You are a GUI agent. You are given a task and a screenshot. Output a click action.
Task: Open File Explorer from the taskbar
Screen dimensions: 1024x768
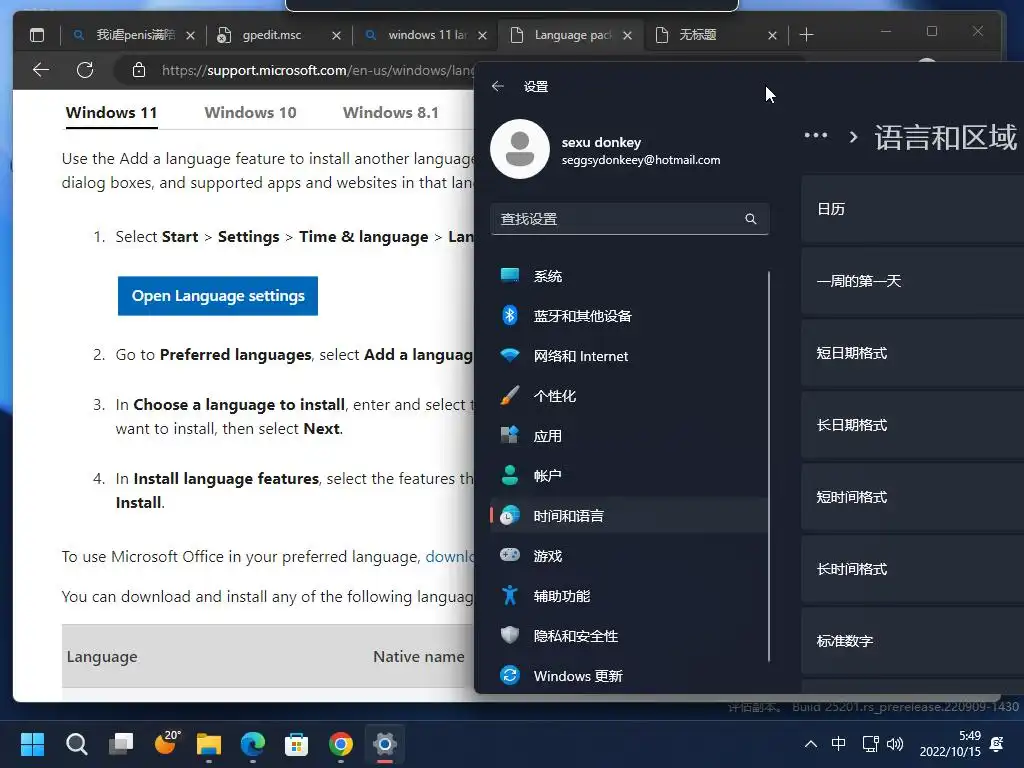[209, 744]
